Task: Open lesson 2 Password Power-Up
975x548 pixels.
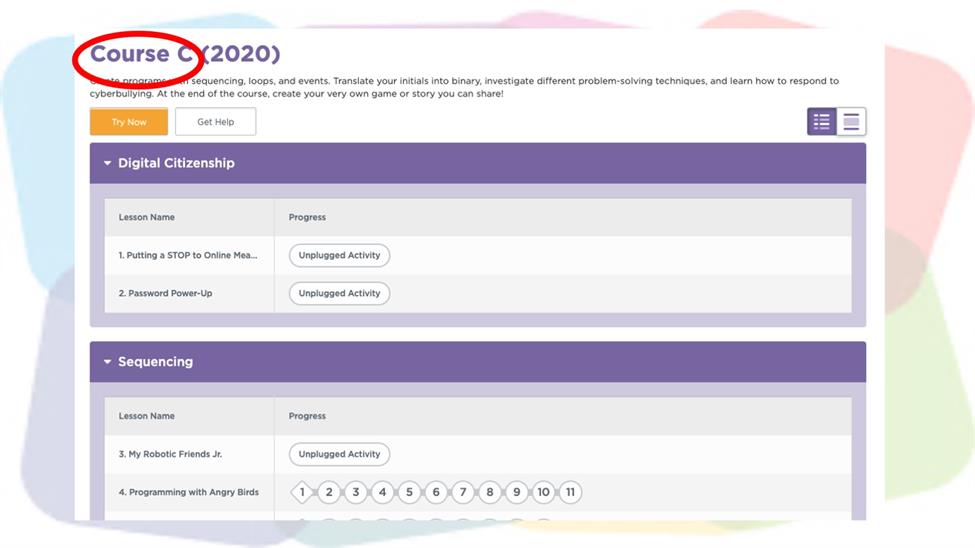Action: pos(165,293)
